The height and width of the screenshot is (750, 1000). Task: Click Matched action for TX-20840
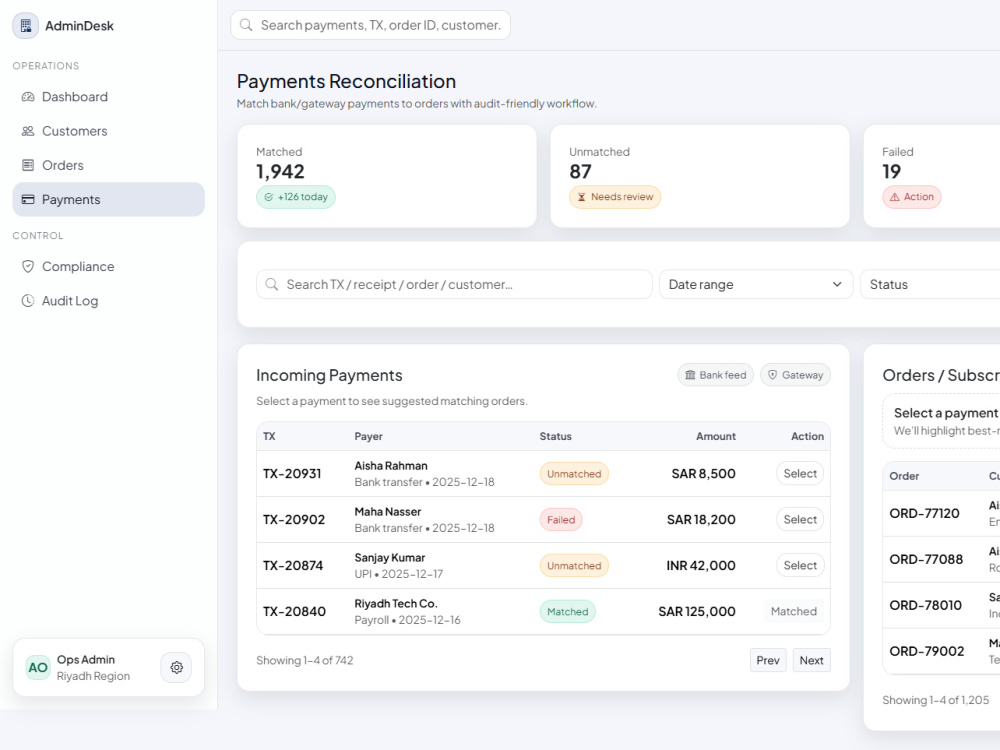pyautogui.click(x=793, y=612)
